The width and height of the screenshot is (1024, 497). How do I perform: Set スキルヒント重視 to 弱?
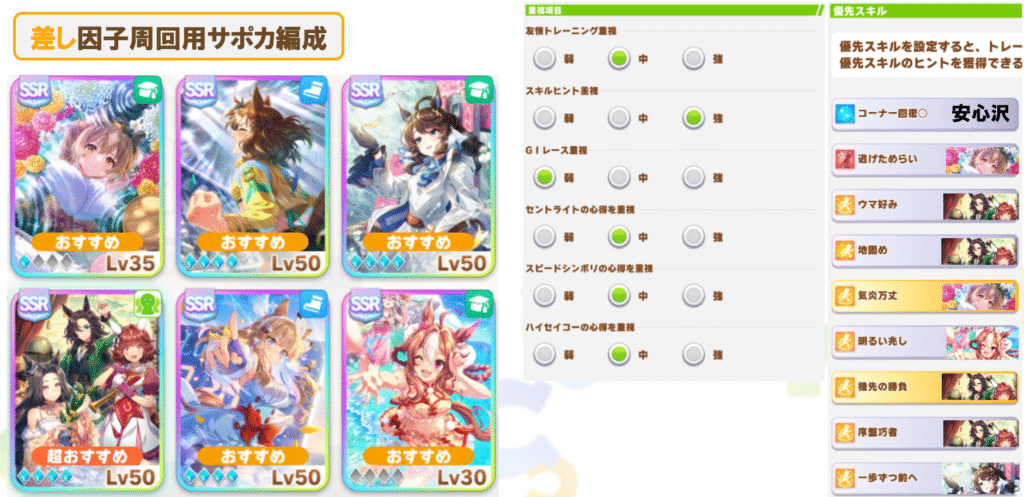point(544,118)
